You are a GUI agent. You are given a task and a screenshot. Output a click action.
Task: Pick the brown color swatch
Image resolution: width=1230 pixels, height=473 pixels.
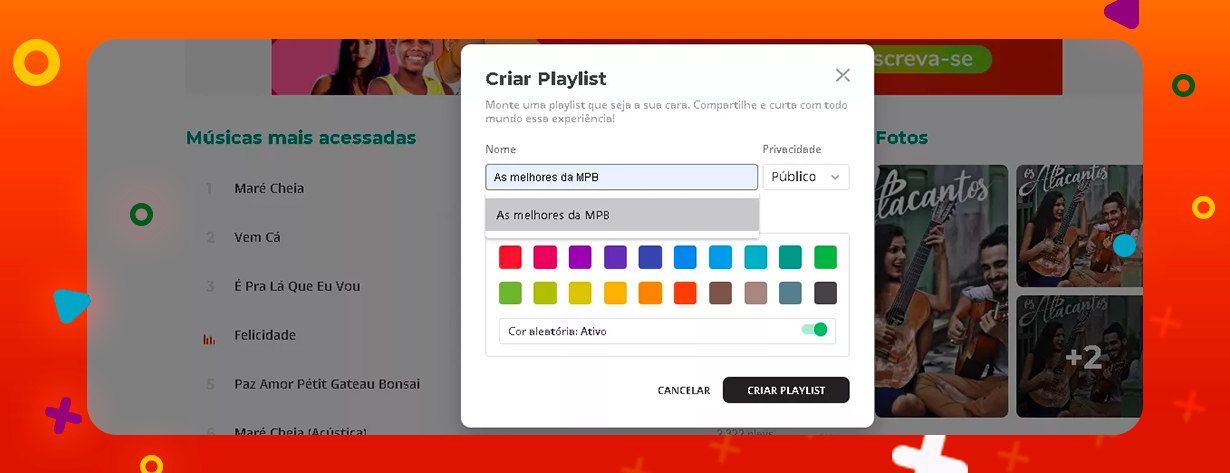tap(720, 293)
